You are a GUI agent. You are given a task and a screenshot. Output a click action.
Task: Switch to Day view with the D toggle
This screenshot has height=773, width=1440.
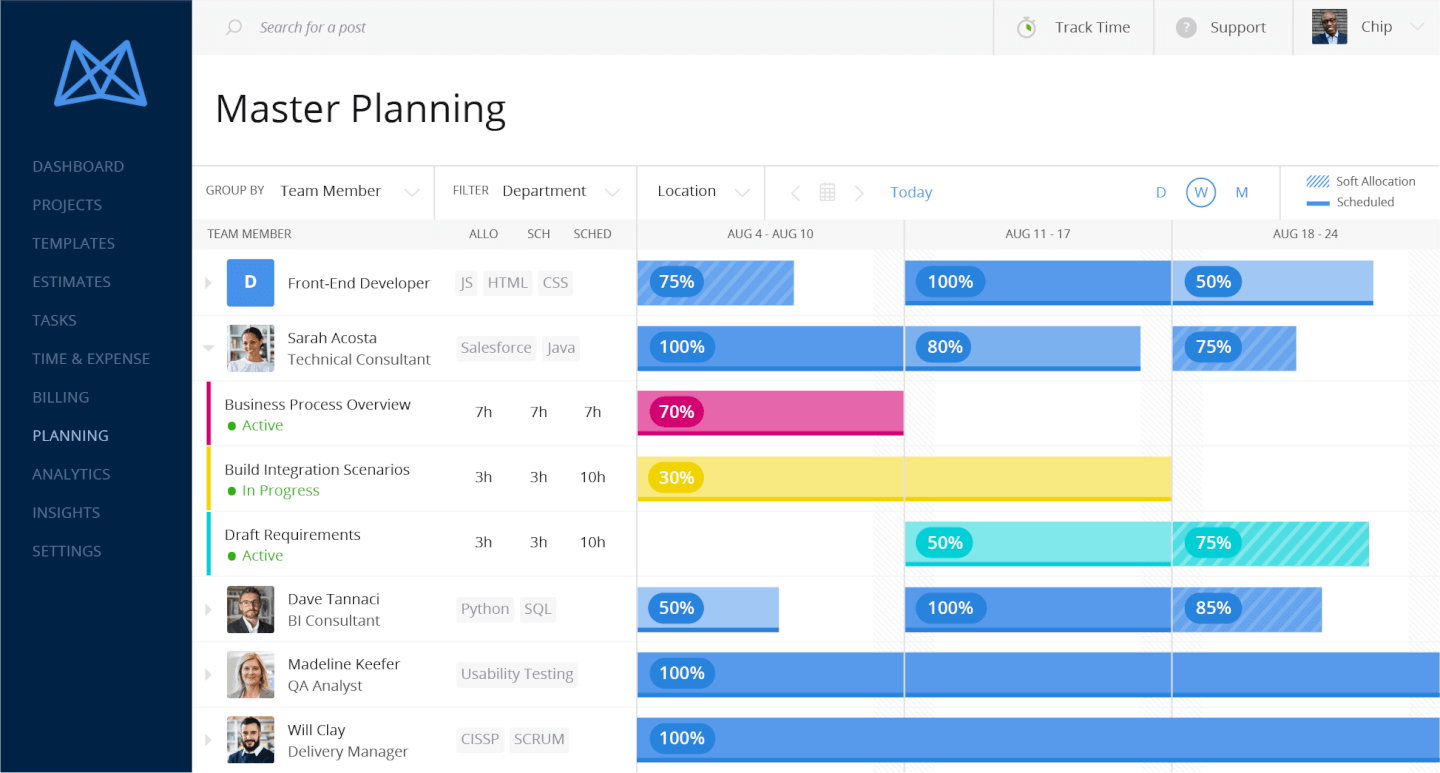click(x=1160, y=192)
